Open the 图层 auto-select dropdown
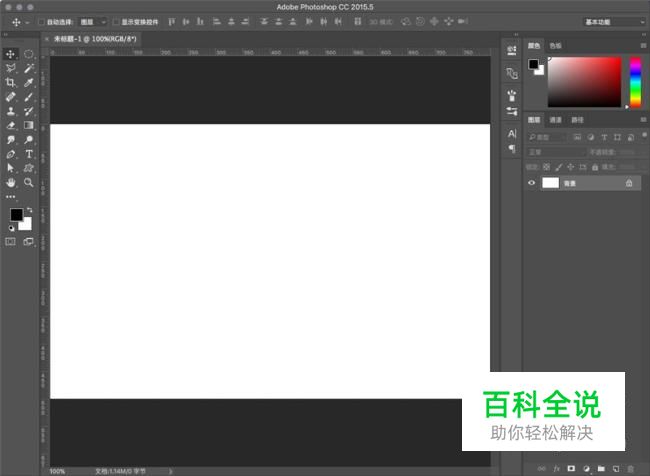The image size is (650, 476). (92, 21)
